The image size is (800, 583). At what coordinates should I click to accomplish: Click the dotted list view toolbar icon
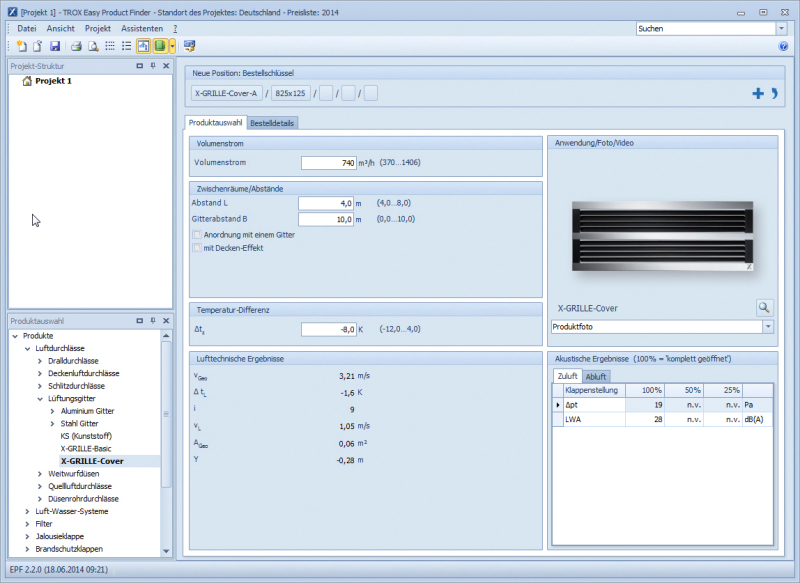click(110, 46)
